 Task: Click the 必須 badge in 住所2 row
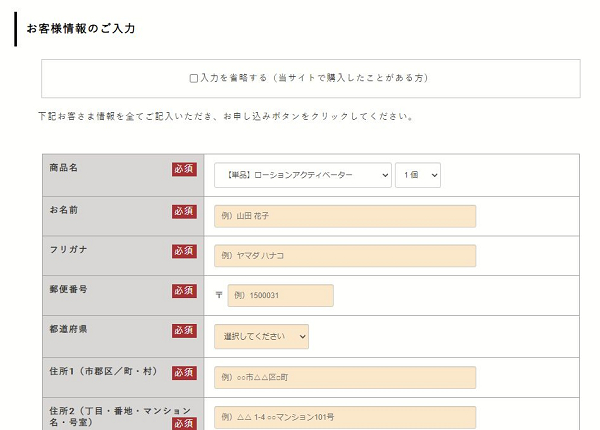click(184, 423)
